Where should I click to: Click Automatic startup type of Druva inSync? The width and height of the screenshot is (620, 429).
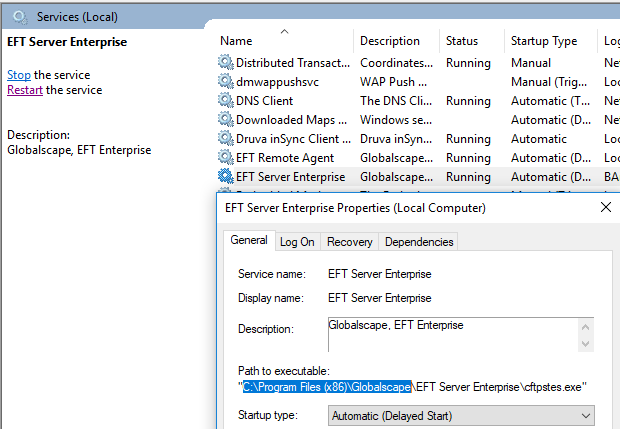(539, 139)
